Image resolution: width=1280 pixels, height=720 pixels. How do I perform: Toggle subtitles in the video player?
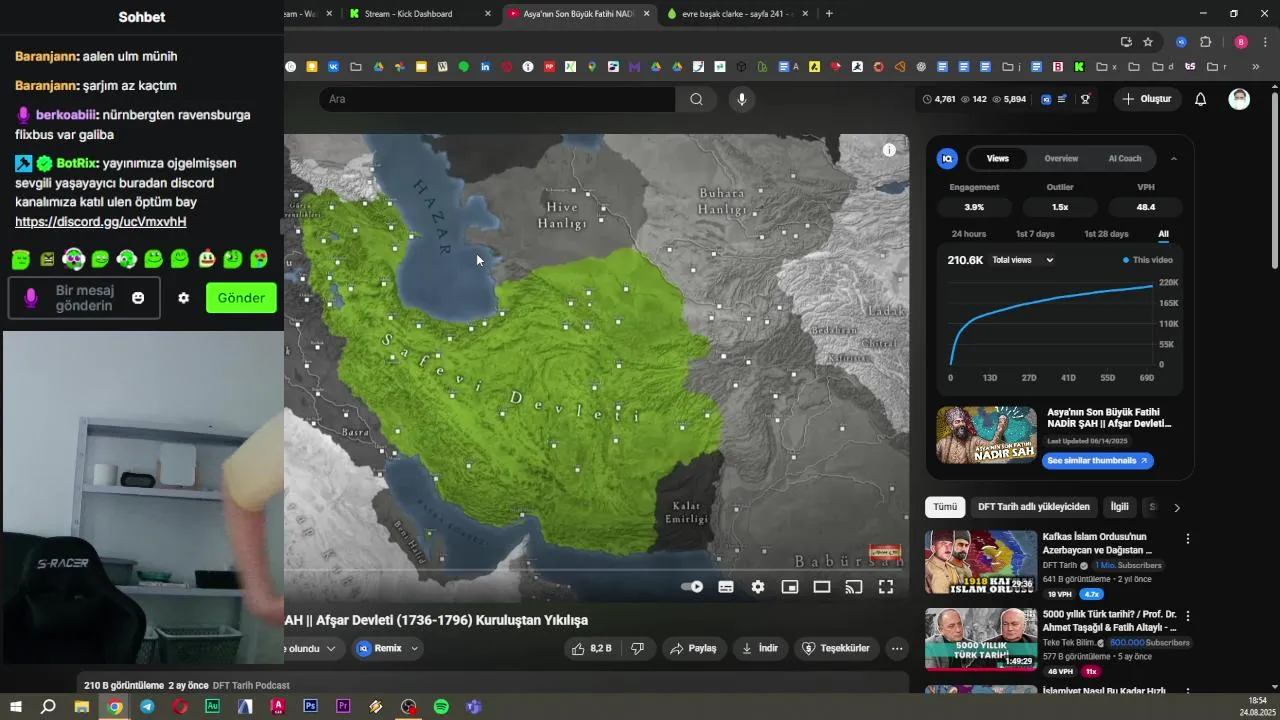[x=726, y=587]
